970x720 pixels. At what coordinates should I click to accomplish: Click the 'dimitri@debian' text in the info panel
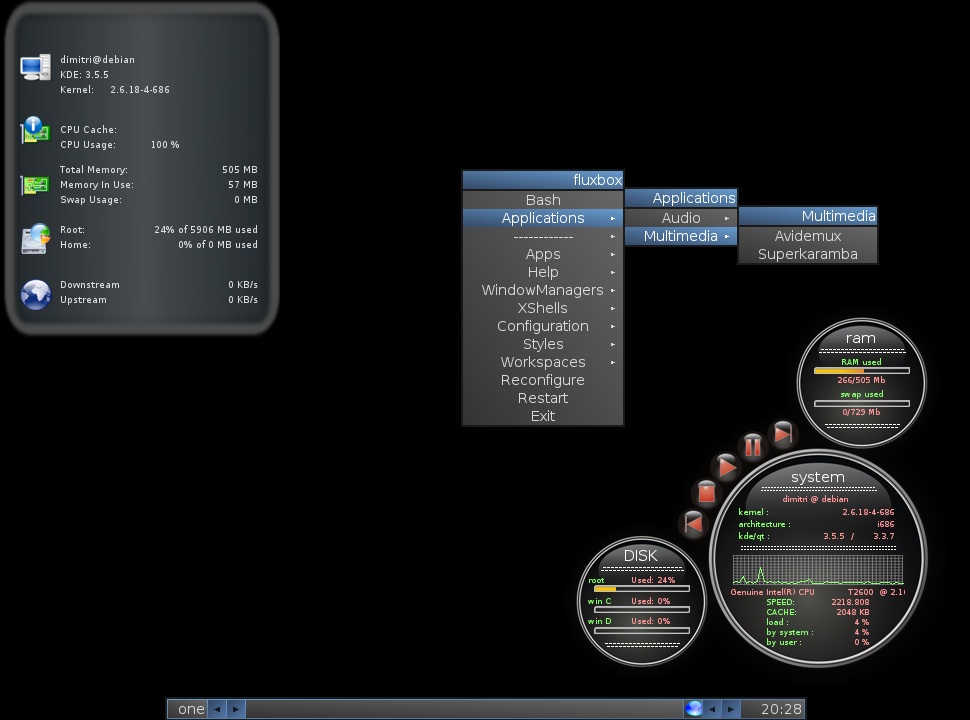(x=97, y=59)
